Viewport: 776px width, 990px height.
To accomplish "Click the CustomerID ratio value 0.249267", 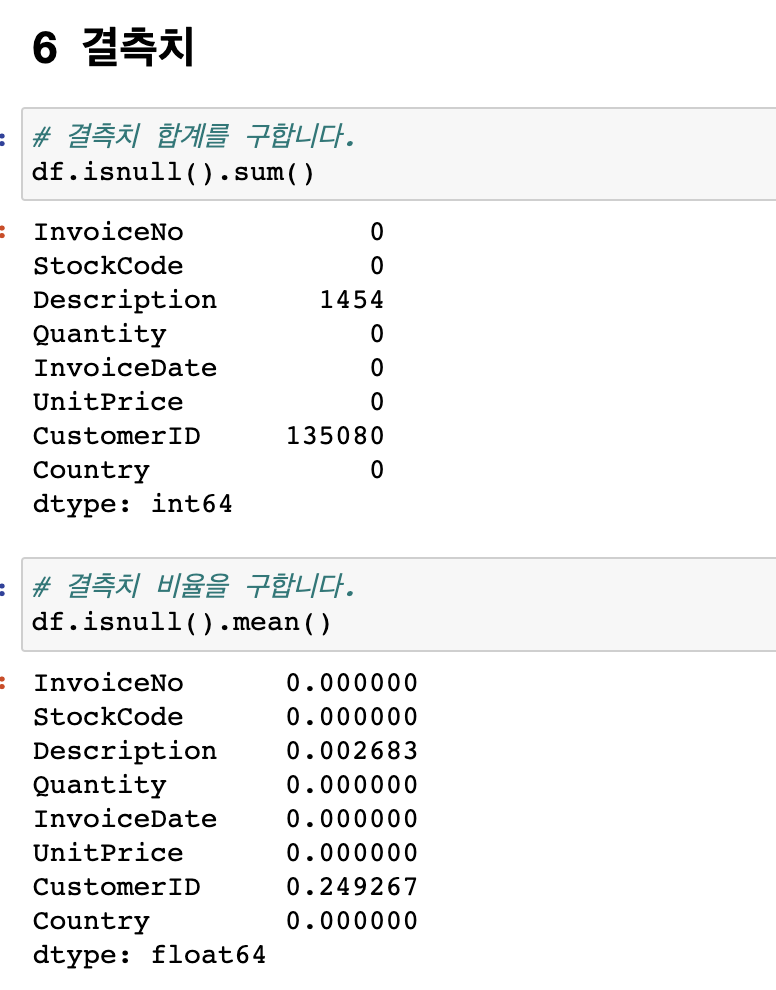I will (352, 887).
